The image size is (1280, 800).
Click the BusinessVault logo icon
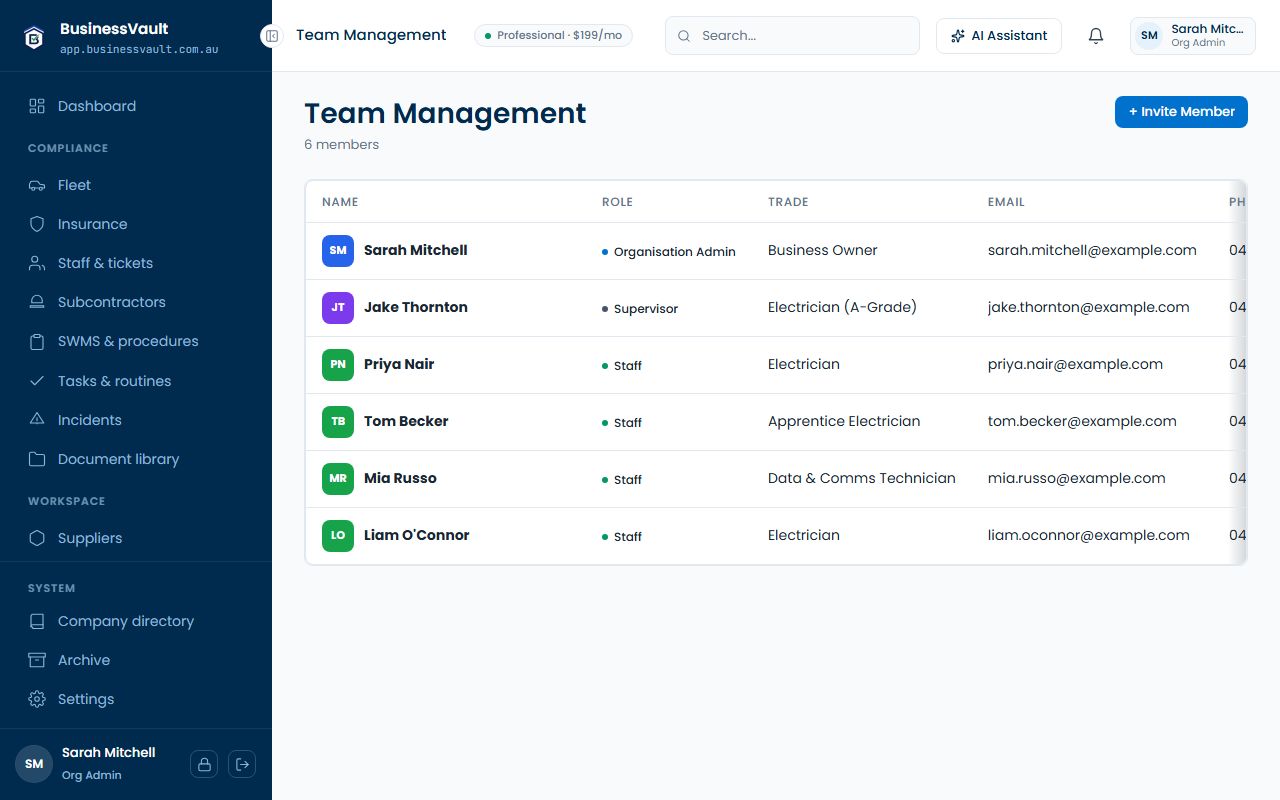click(x=35, y=37)
